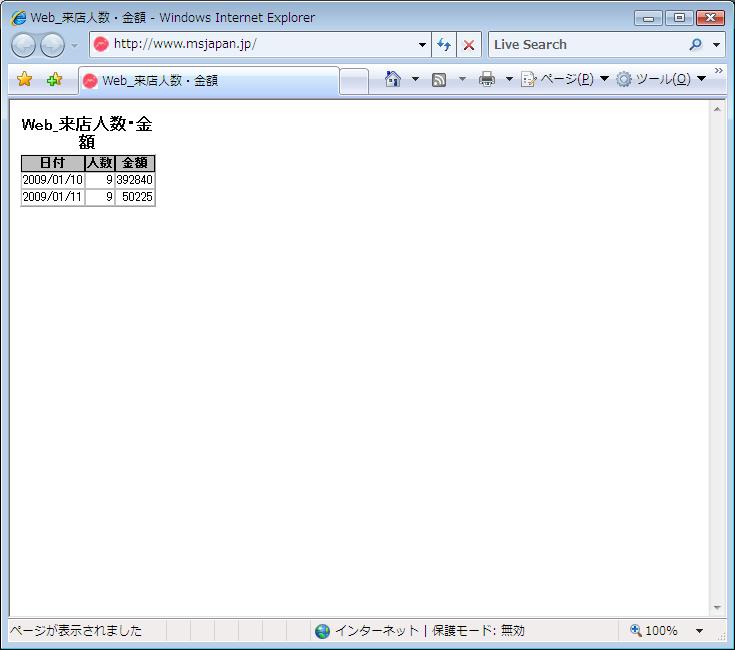Click the Back navigation button
Screen dimensions: 735x650
[23, 45]
